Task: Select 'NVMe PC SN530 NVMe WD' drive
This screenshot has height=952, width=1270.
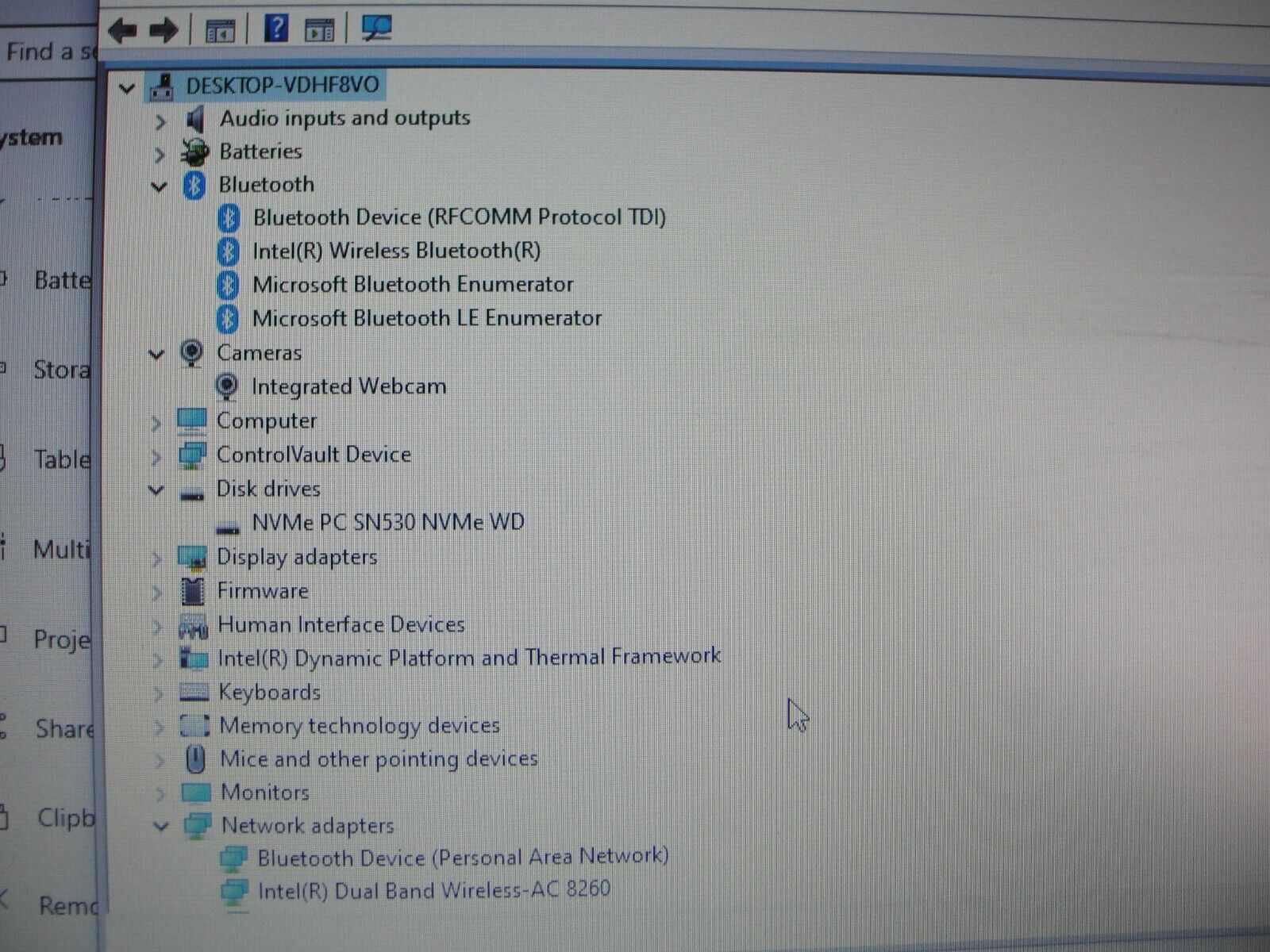Action: pyautogui.click(x=388, y=522)
